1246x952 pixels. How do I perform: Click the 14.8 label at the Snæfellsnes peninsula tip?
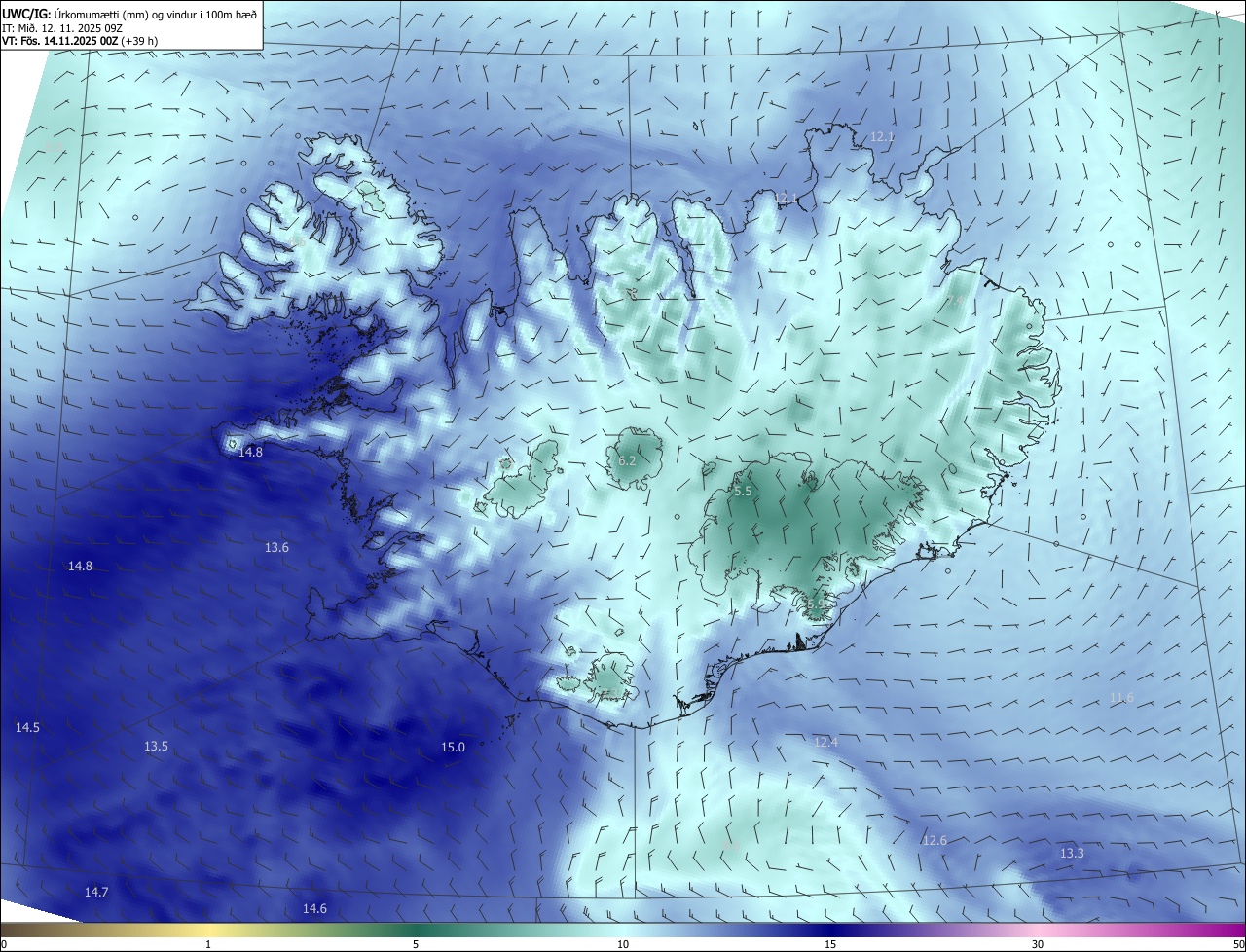click(250, 452)
